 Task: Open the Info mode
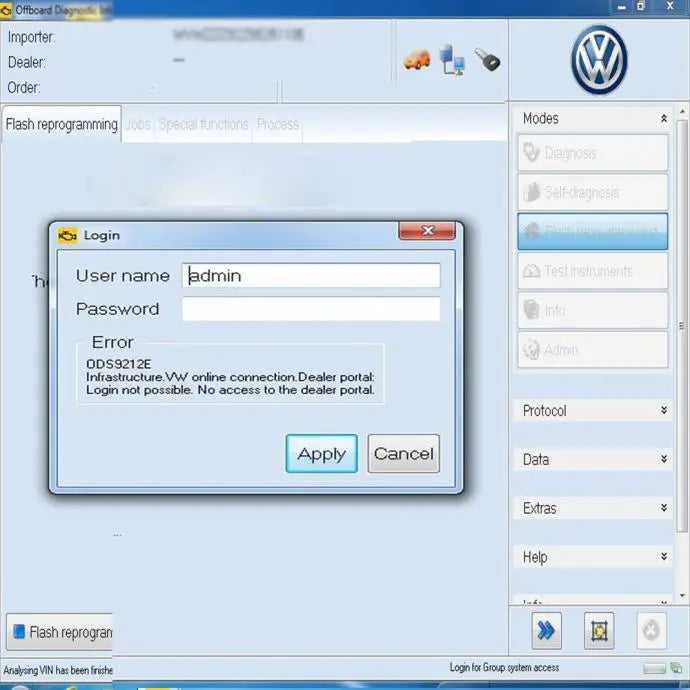[593, 310]
